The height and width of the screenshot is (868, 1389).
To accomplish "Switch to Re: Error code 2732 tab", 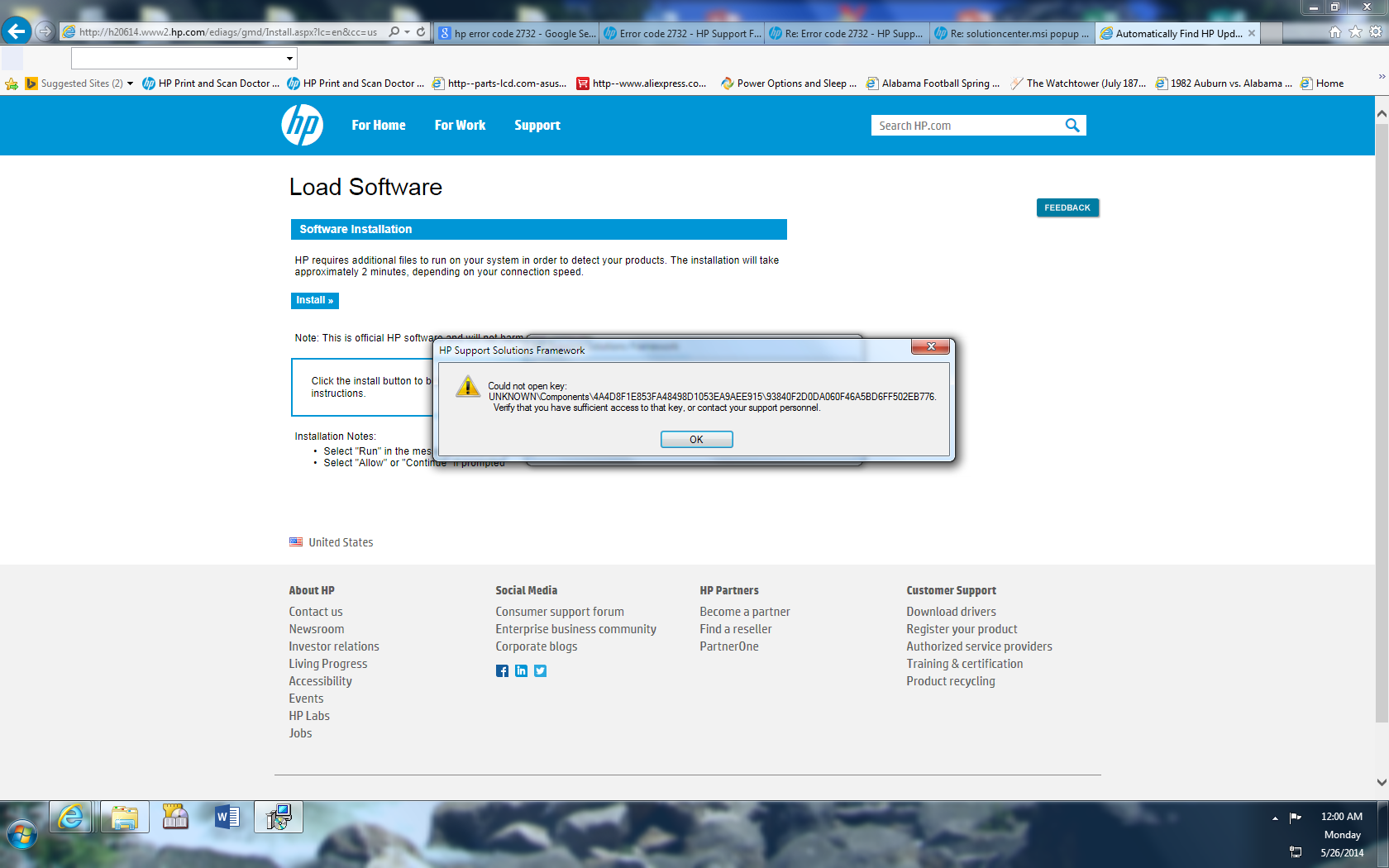I will (847, 34).
